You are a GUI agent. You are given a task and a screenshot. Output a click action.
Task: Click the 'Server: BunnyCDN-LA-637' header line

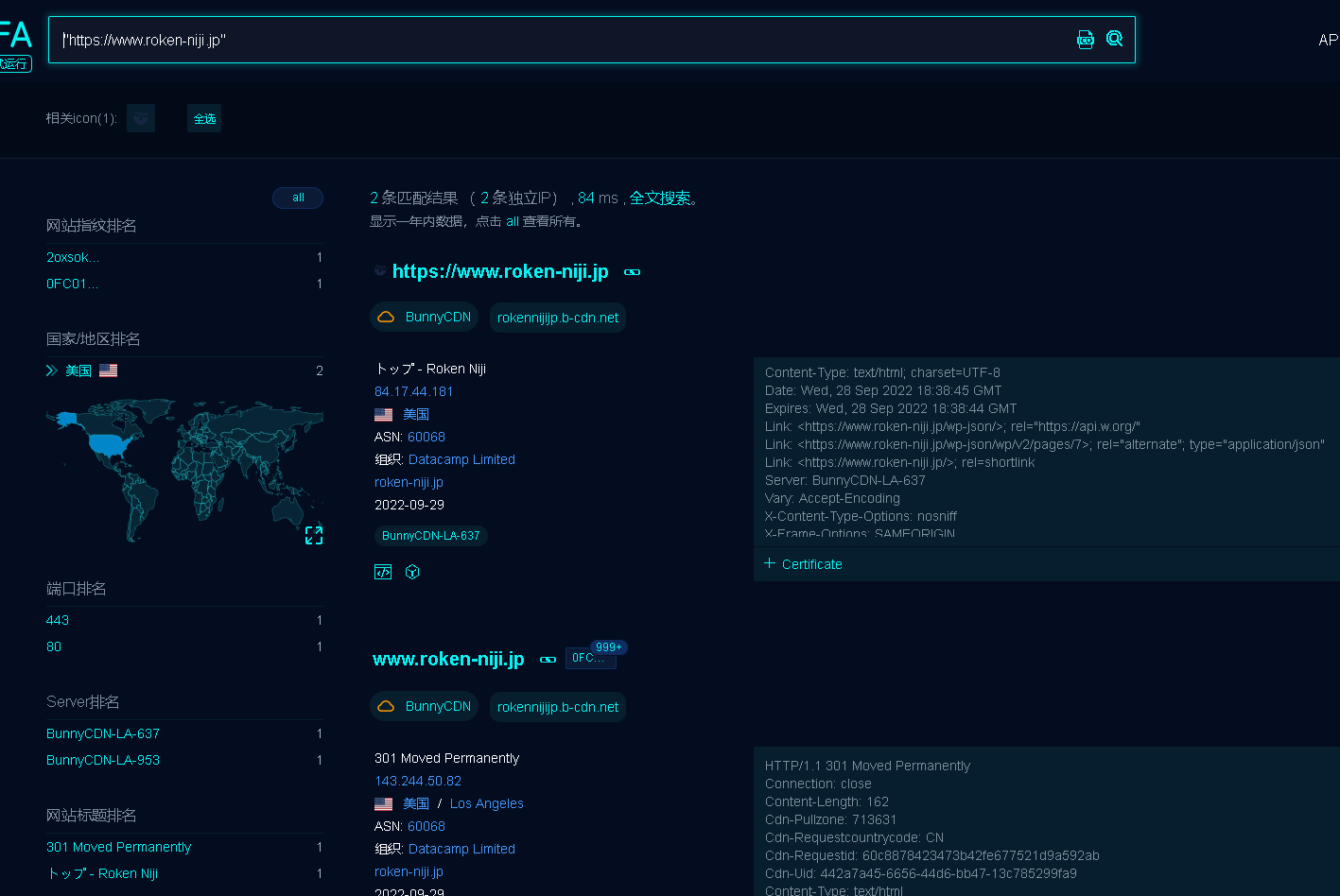pyautogui.click(x=845, y=480)
